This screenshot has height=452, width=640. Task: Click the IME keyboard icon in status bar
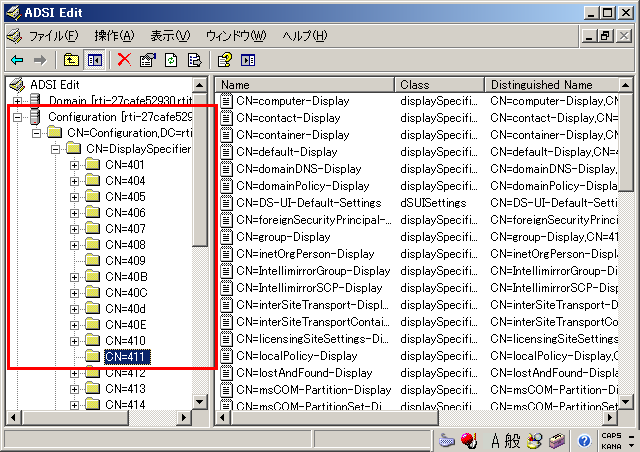pyautogui.click(x=447, y=441)
